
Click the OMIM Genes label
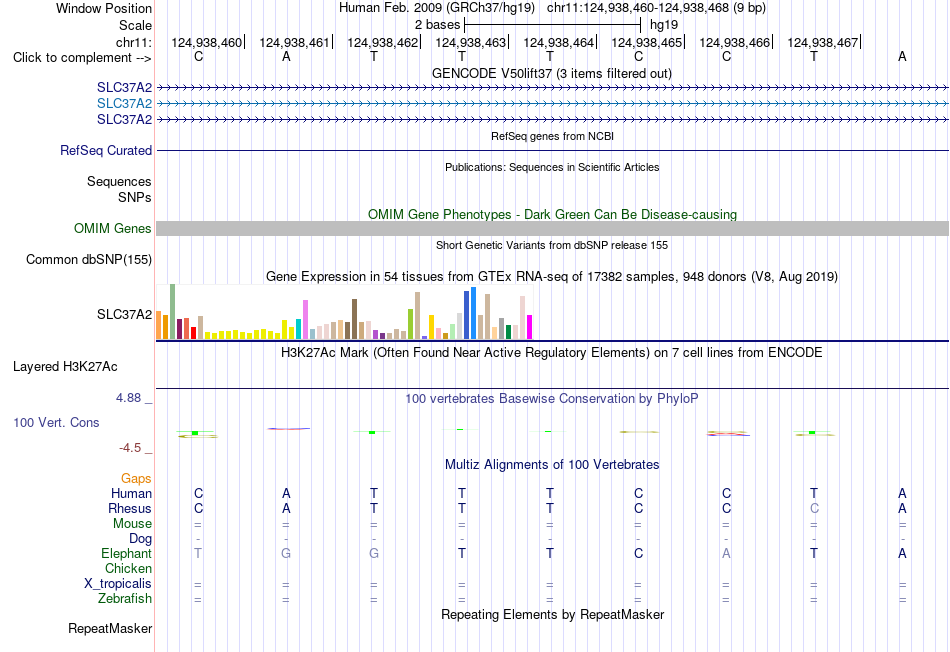113,228
